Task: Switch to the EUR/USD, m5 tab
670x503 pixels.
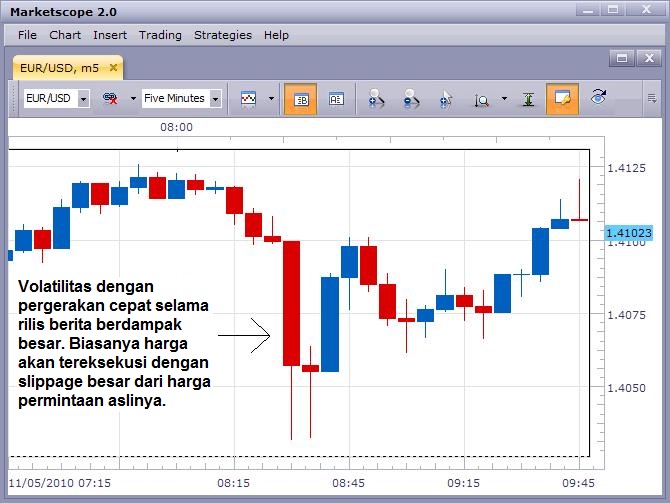Action: (60, 68)
